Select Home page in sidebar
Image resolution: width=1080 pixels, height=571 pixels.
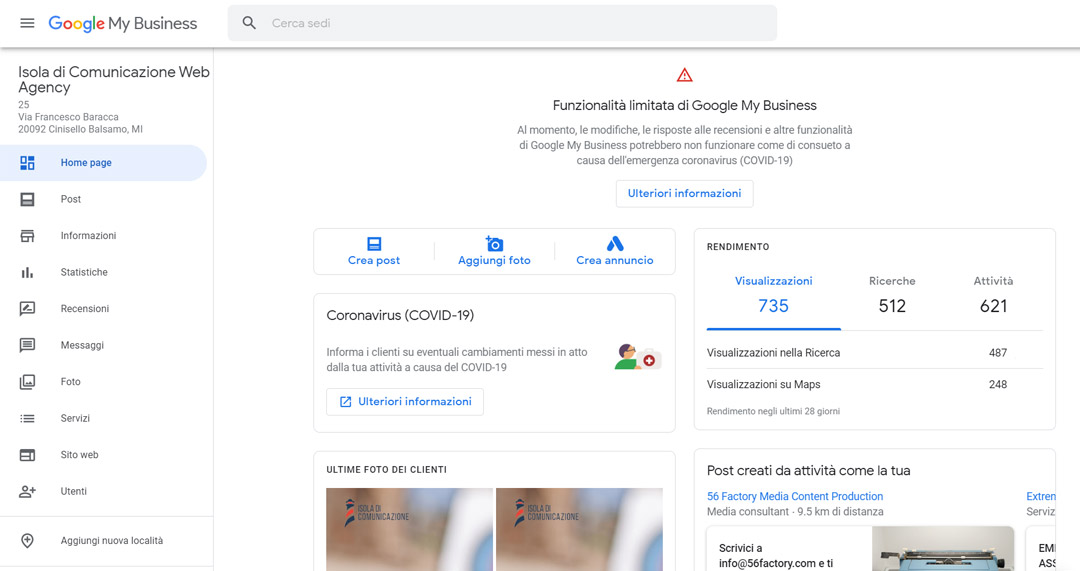pyautogui.click(x=103, y=163)
